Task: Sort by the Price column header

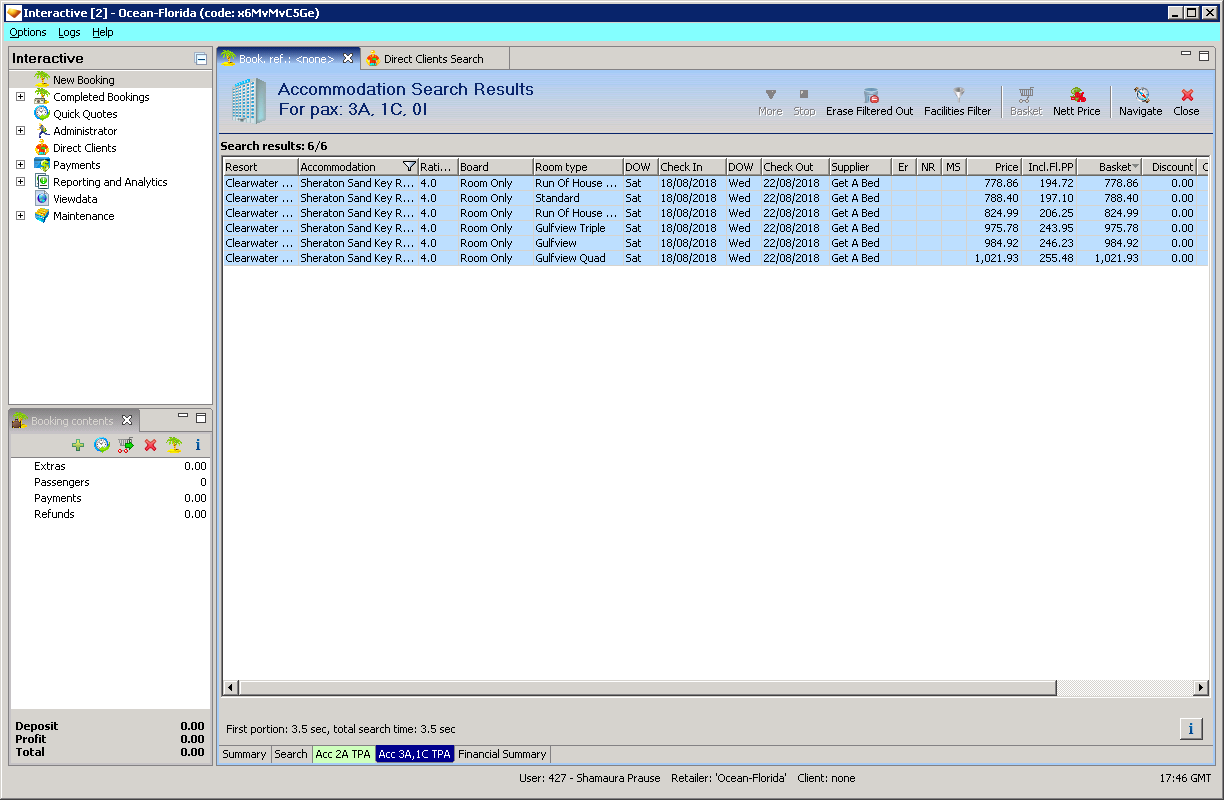Action: (993, 167)
